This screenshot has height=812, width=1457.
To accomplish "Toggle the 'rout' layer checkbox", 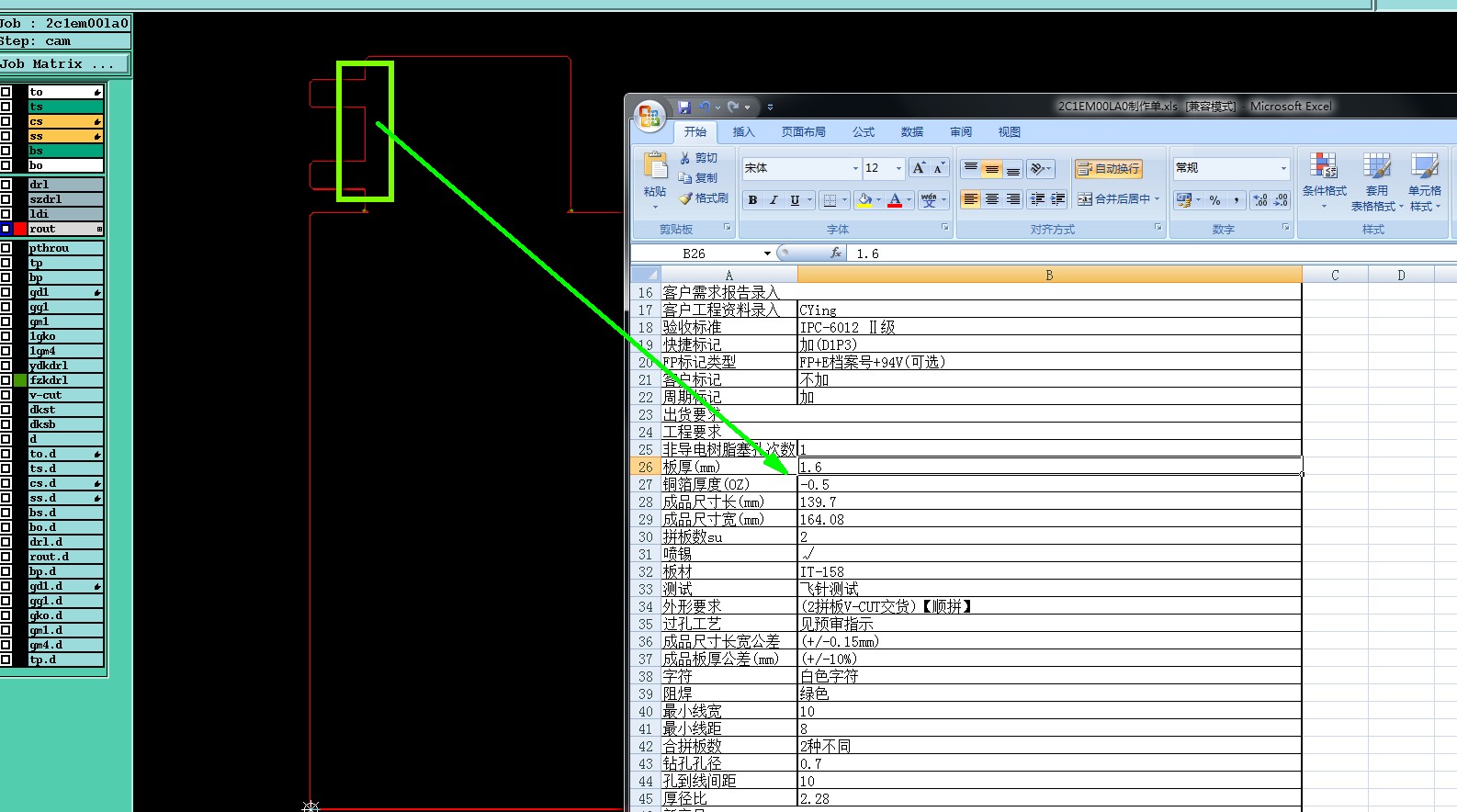I will pyautogui.click(x=6, y=229).
